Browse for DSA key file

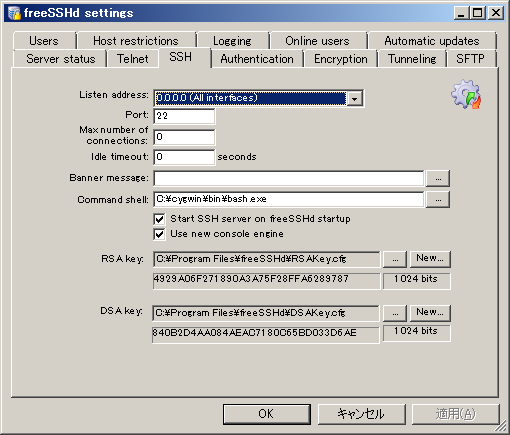395,313
